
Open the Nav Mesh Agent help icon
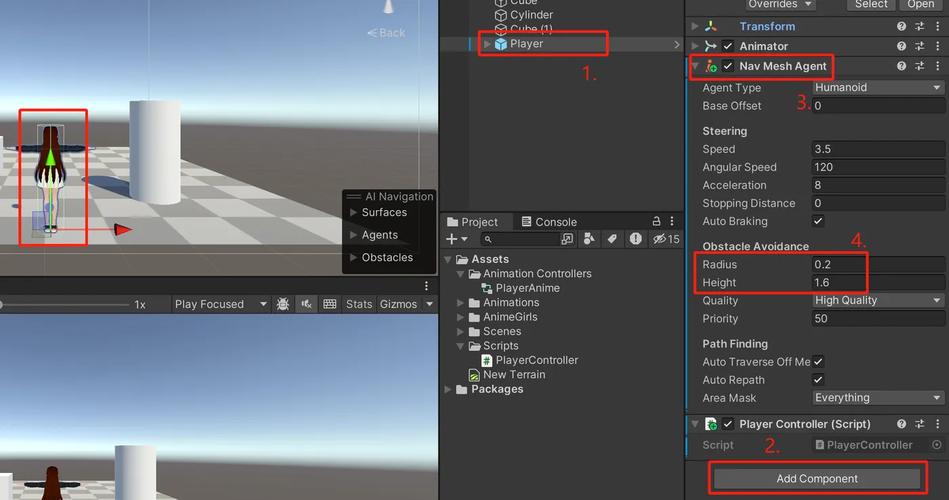tap(901, 66)
